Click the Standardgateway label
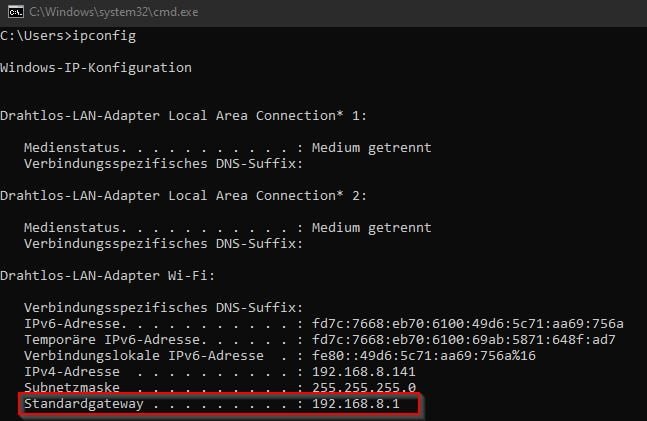 click(x=83, y=404)
